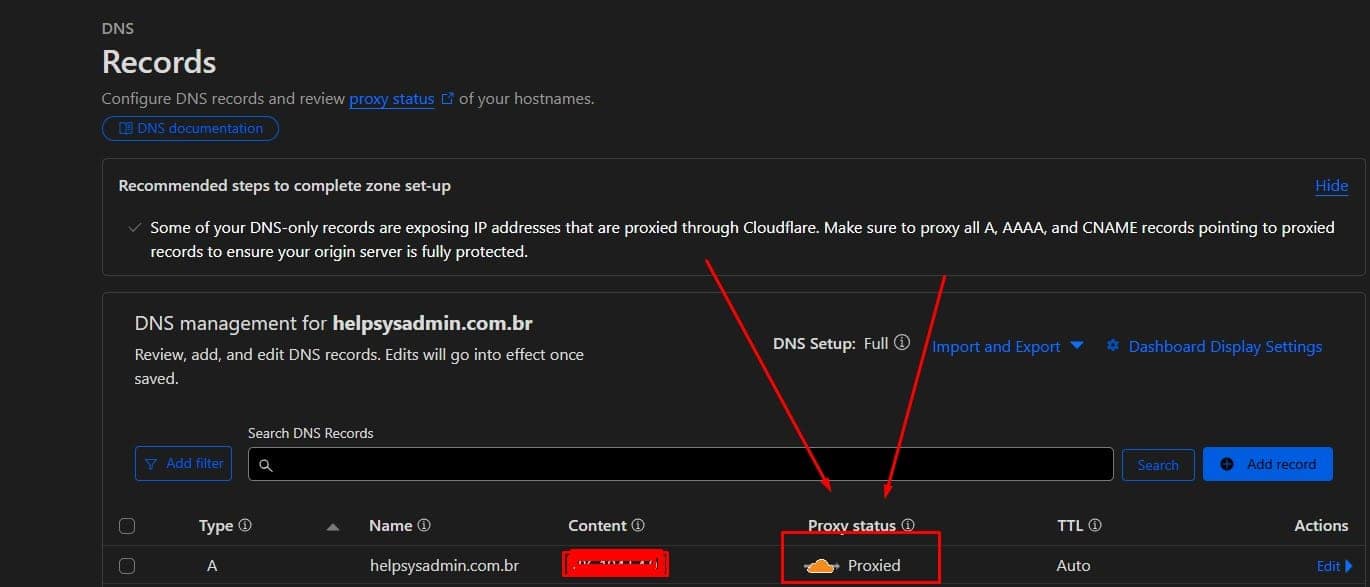Screen dimensions: 1370x587
Task: Click the Add record button
Action: click(x=1267, y=463)
